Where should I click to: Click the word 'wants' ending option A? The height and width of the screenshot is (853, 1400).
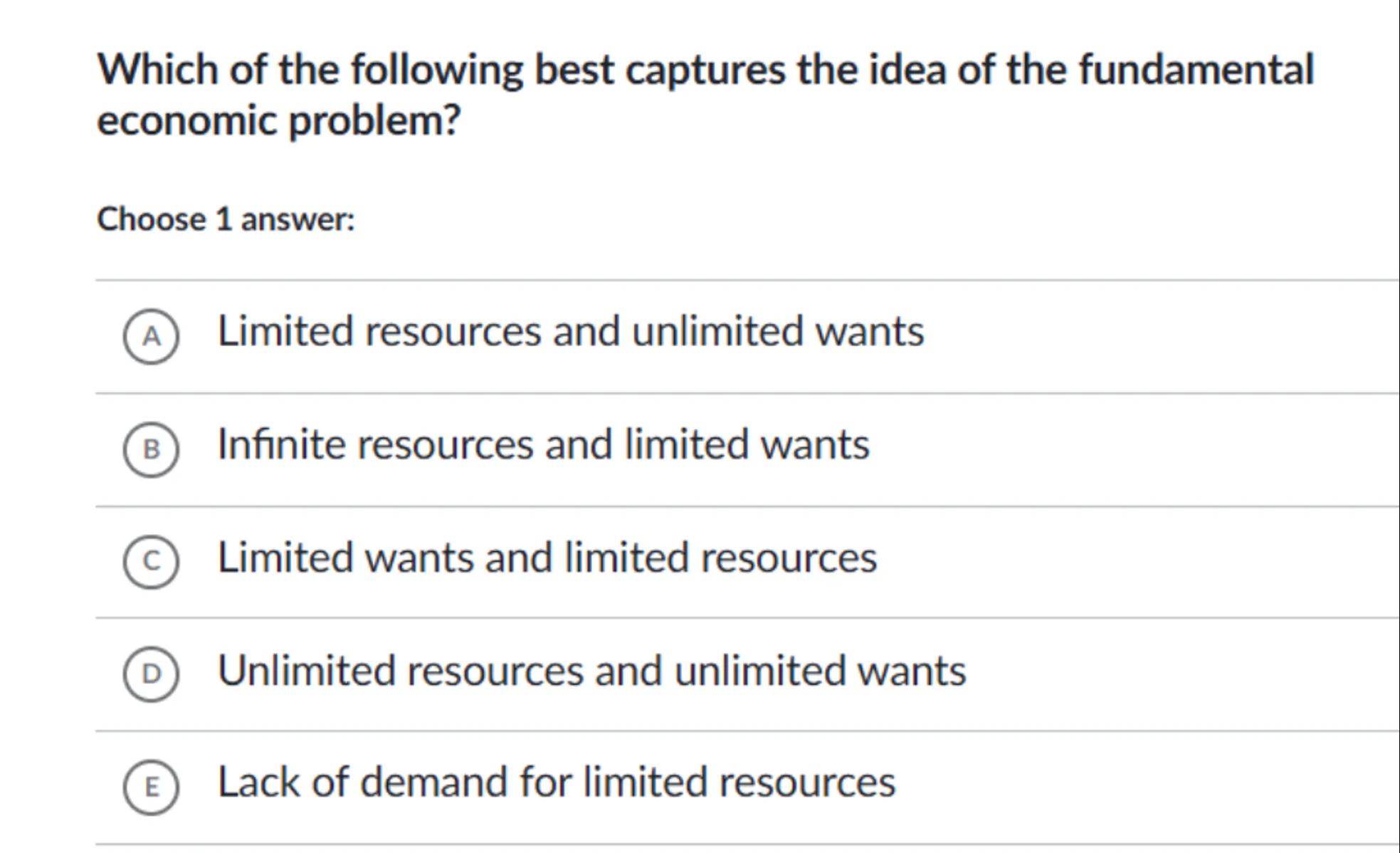[869, 332]
